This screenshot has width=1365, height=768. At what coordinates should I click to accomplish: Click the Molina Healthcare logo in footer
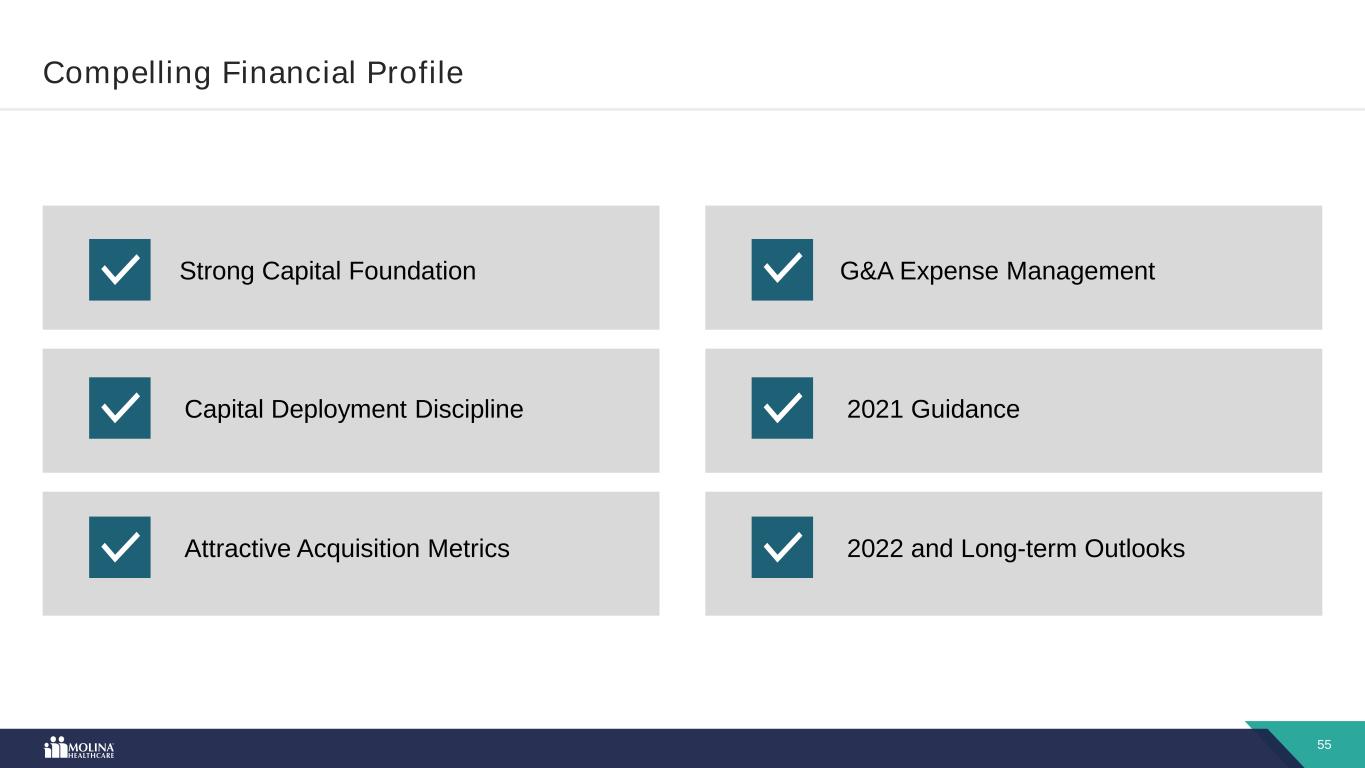coord(80,748)
